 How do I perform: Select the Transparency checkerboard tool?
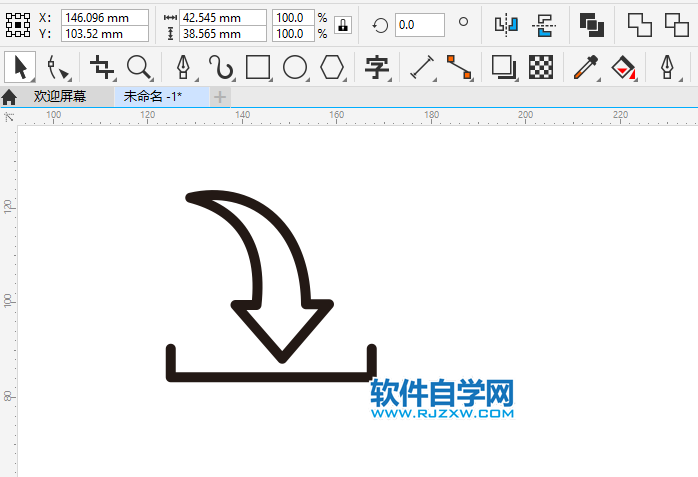541,68
